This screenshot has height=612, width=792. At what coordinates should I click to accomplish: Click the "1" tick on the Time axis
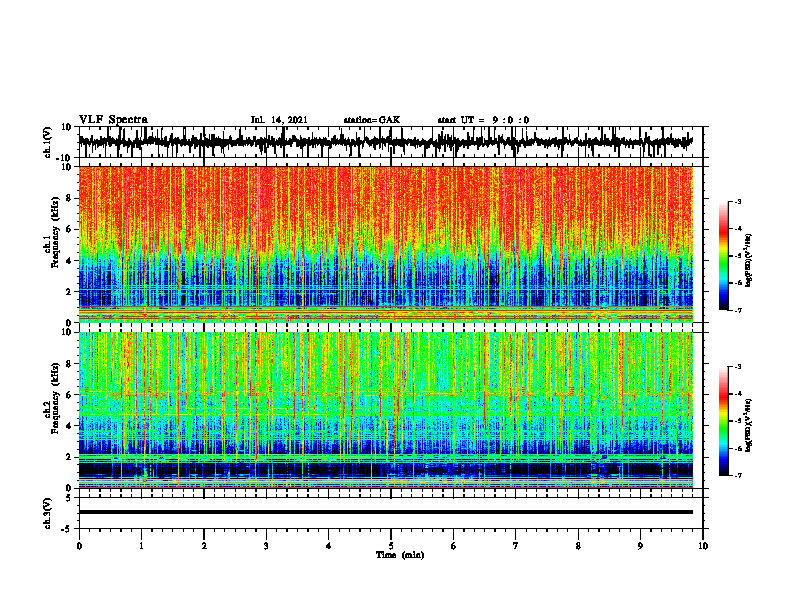141,546
